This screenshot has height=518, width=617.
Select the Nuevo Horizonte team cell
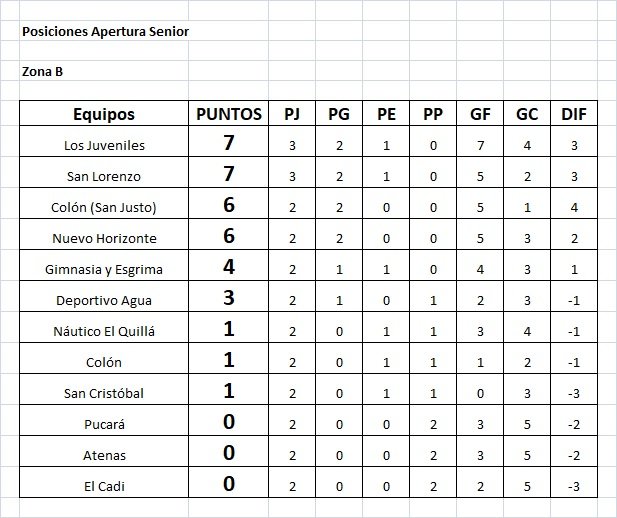[104, 235]
